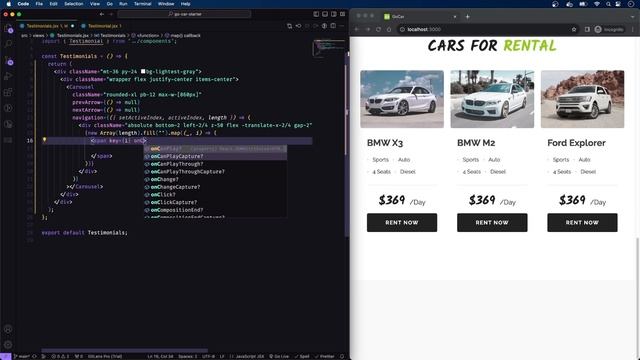The image size is (640, 360).
Task: Open a new browser tab
Action: coord(467,17)
